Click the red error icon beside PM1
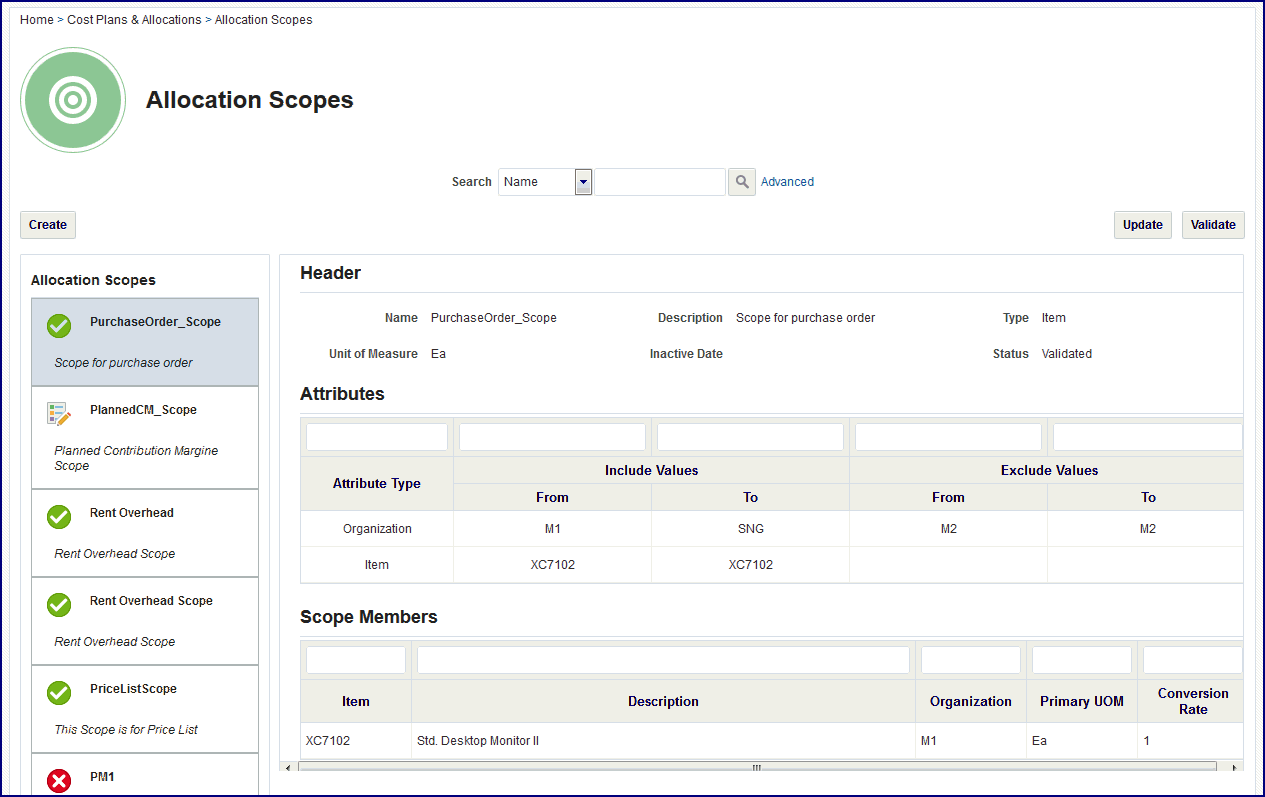Image resolution: width=1265 pixels, height=797 pixels. [x=59, y=781]
